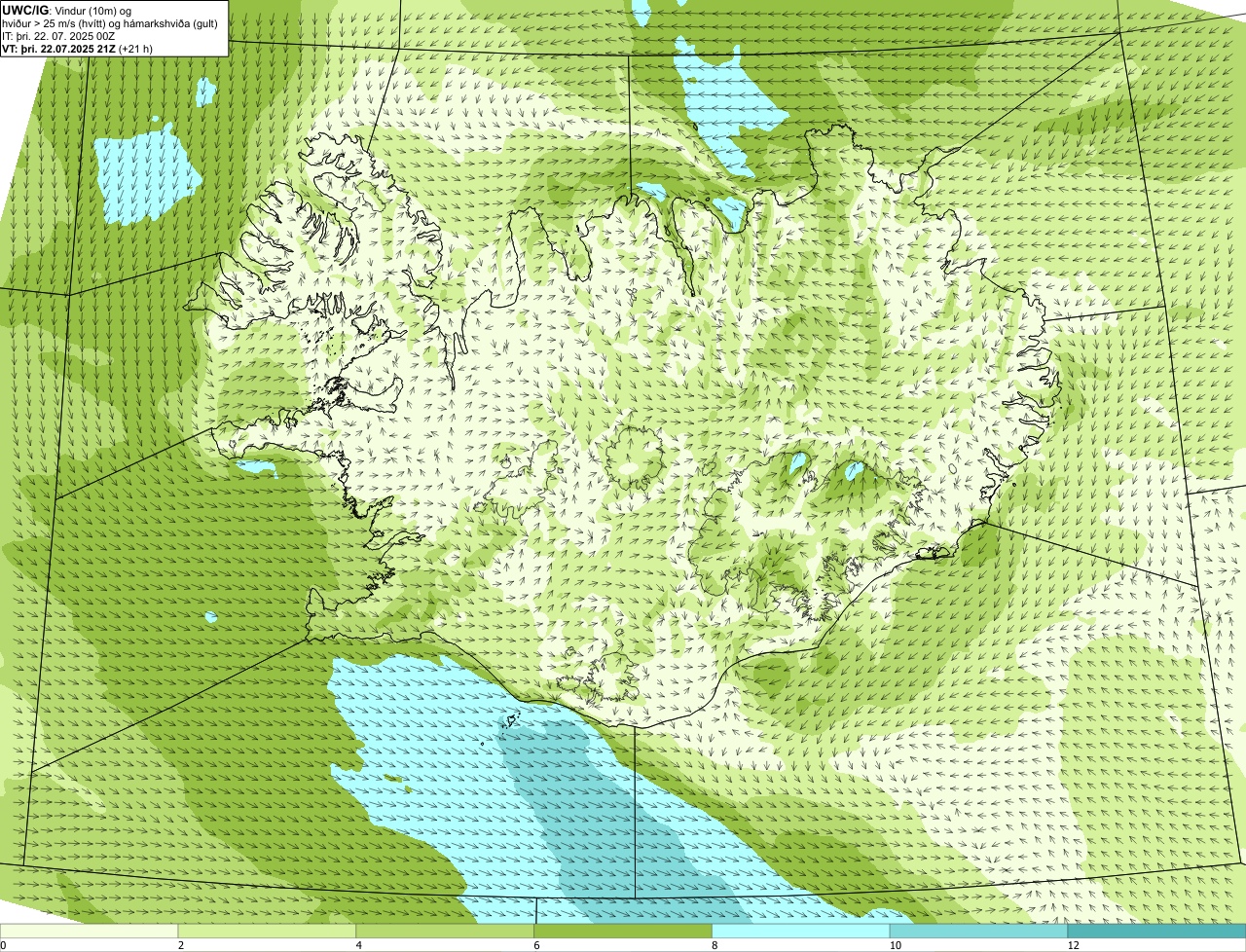Pick the 10–12 m/s blue-green colorbar segment
1246x952 pixels.
tap(980, 932)
